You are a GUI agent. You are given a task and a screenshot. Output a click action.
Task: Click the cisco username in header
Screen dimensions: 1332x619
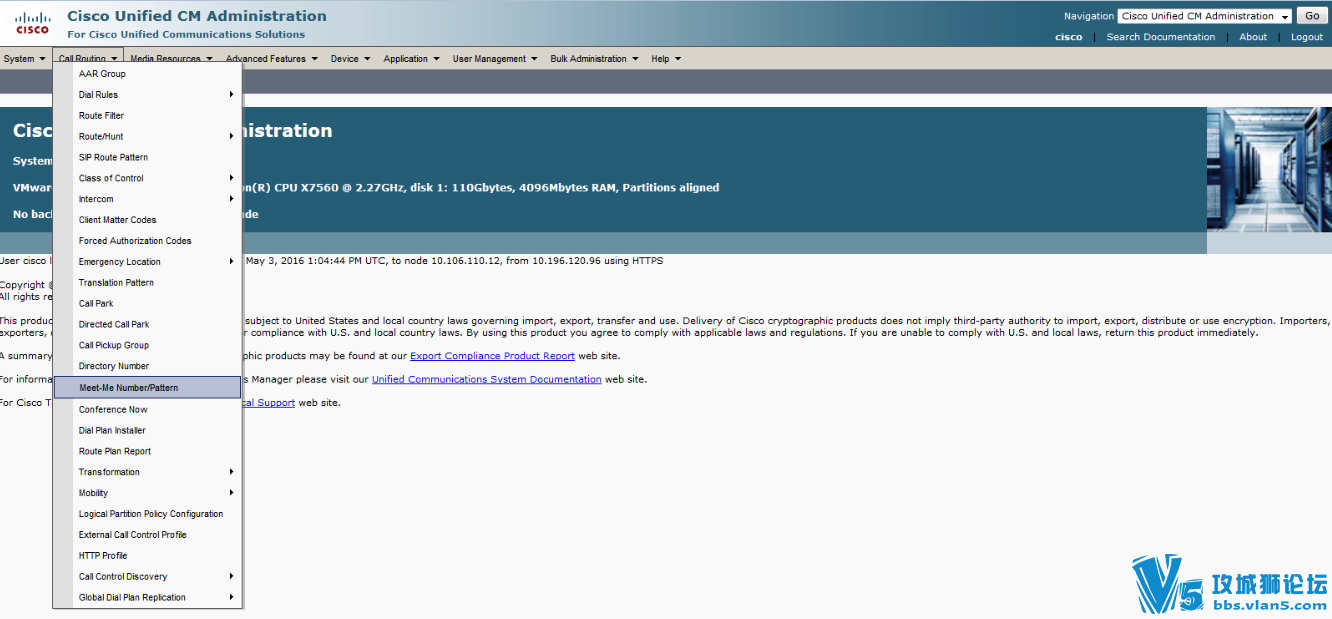[x=1068, y=37]
